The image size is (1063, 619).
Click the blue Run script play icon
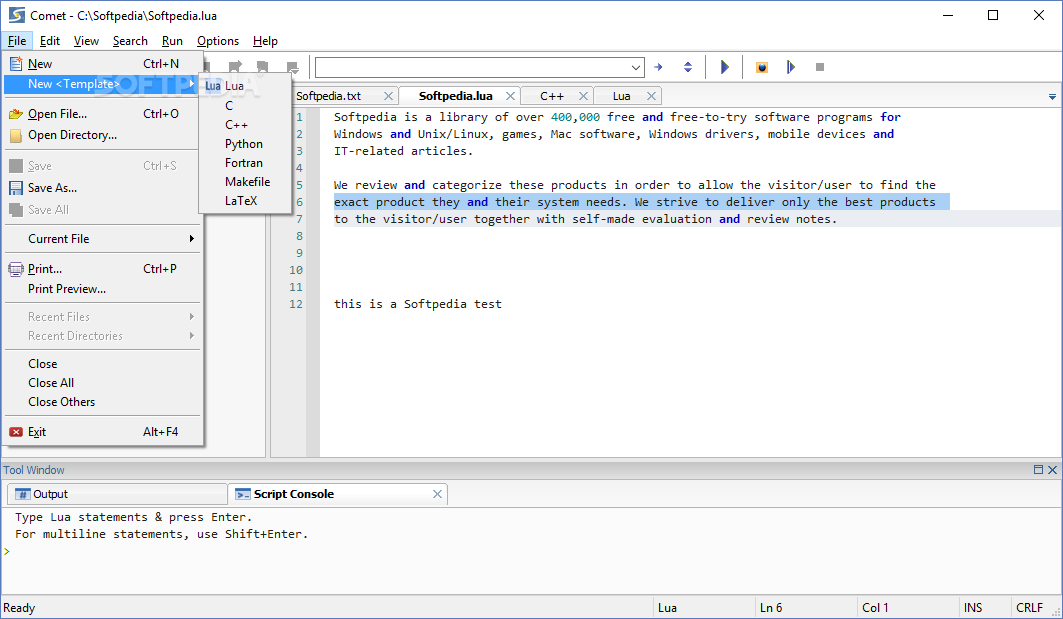[724, 67]
